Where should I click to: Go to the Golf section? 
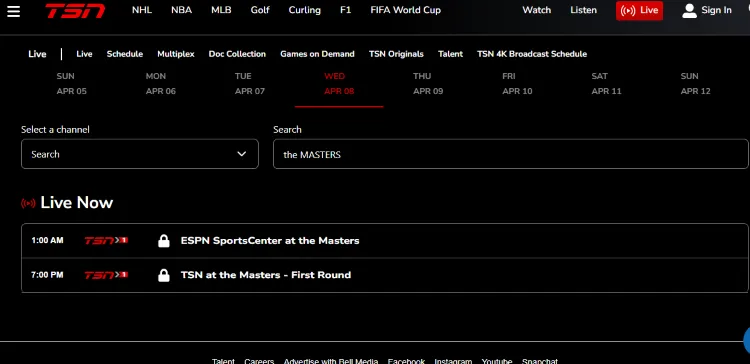pos(260,10)
